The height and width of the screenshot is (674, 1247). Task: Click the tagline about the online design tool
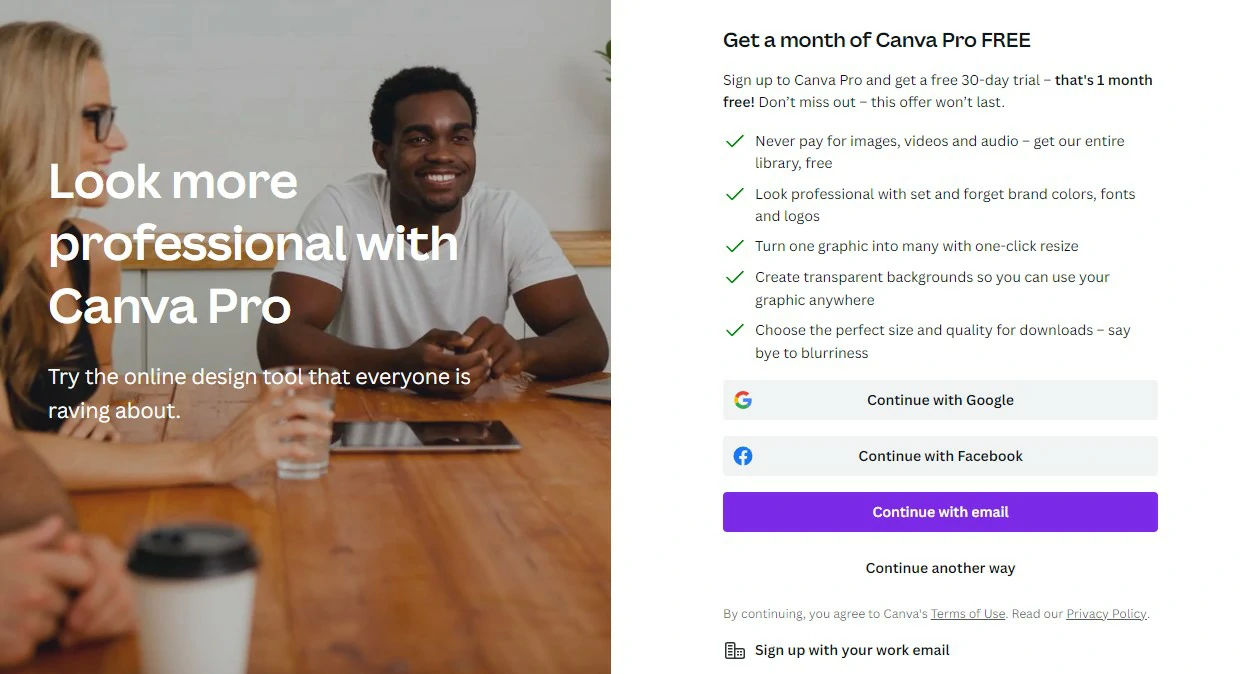(x=259, y=393)
